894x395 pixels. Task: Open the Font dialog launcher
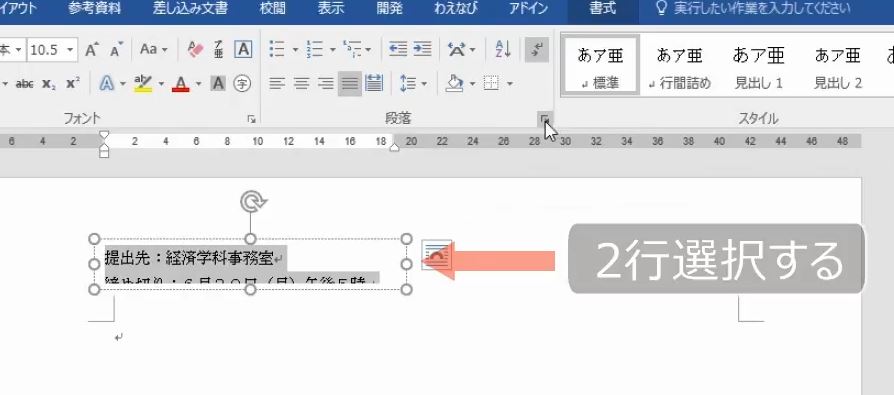pyautogui.click(x=251, y=119)
